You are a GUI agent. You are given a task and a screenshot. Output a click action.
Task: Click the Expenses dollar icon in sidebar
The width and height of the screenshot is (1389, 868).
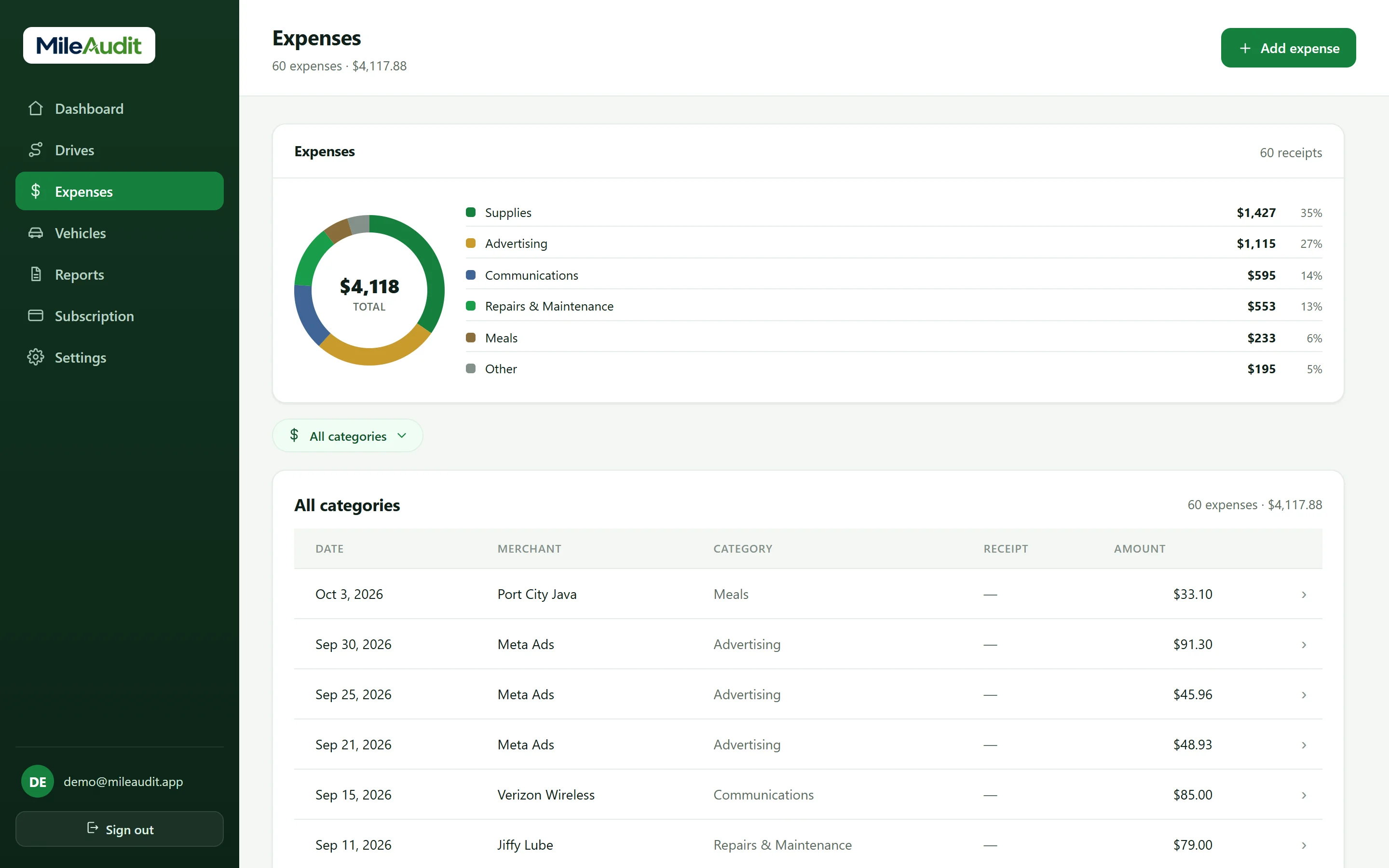[x=36, y=191]
